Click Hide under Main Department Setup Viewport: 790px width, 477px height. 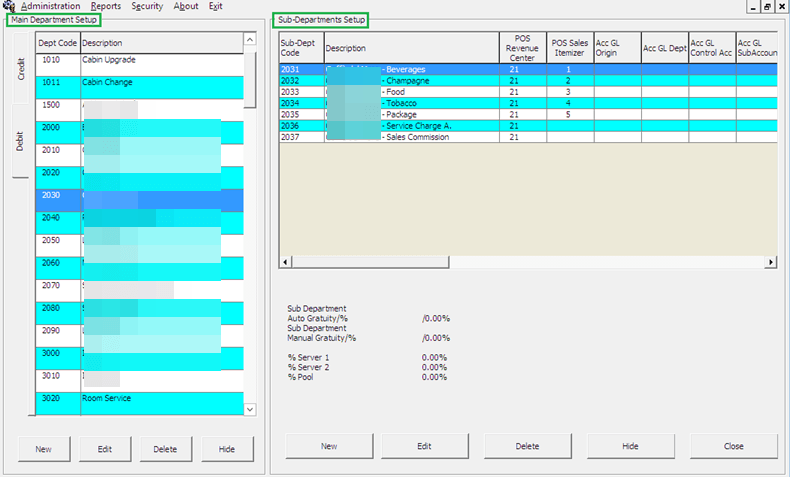(227, 449)
